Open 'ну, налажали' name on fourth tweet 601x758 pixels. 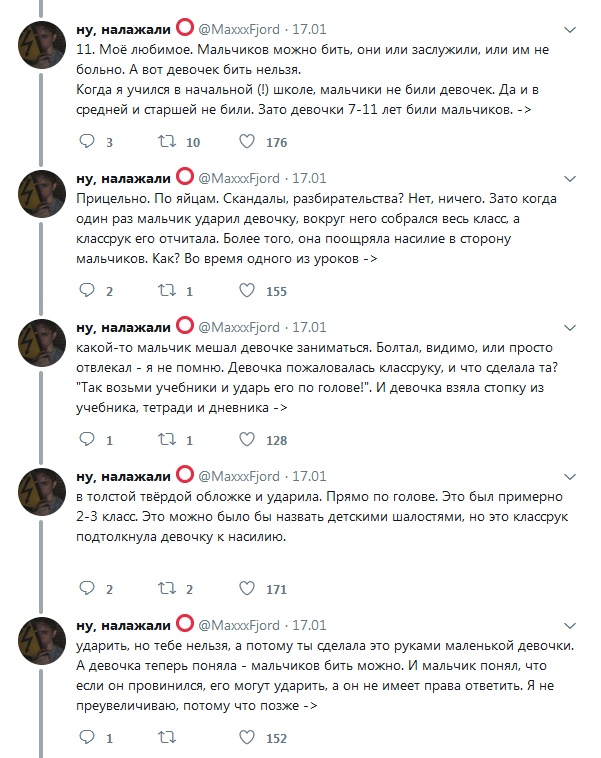tap(123, 477)
